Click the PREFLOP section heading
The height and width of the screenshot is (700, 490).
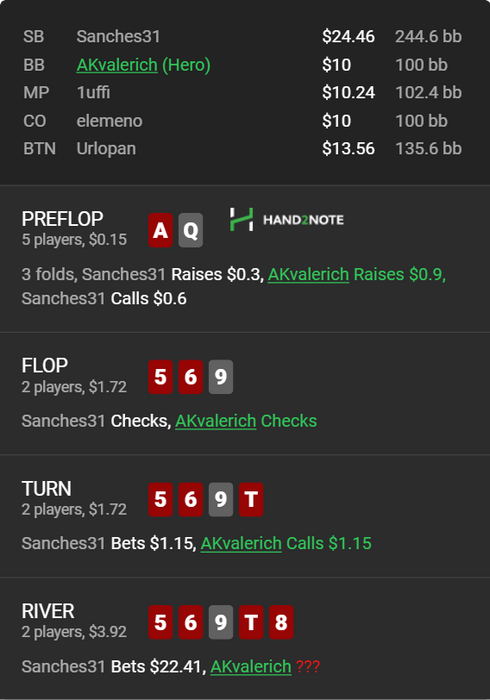click(x=62, y=219)
